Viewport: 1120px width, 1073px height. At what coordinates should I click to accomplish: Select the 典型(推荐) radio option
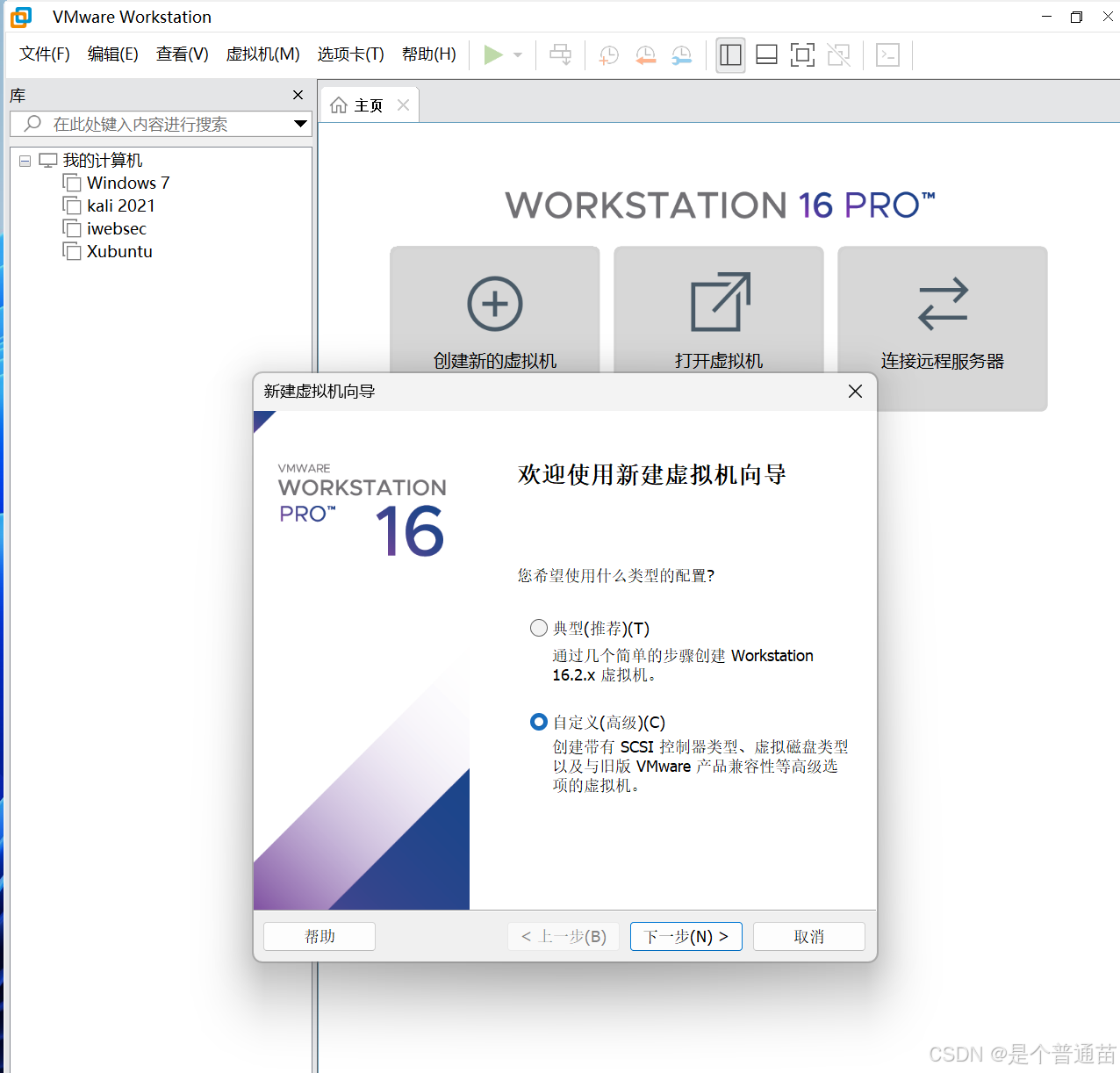pyautogui.click(x=539, y=628)
